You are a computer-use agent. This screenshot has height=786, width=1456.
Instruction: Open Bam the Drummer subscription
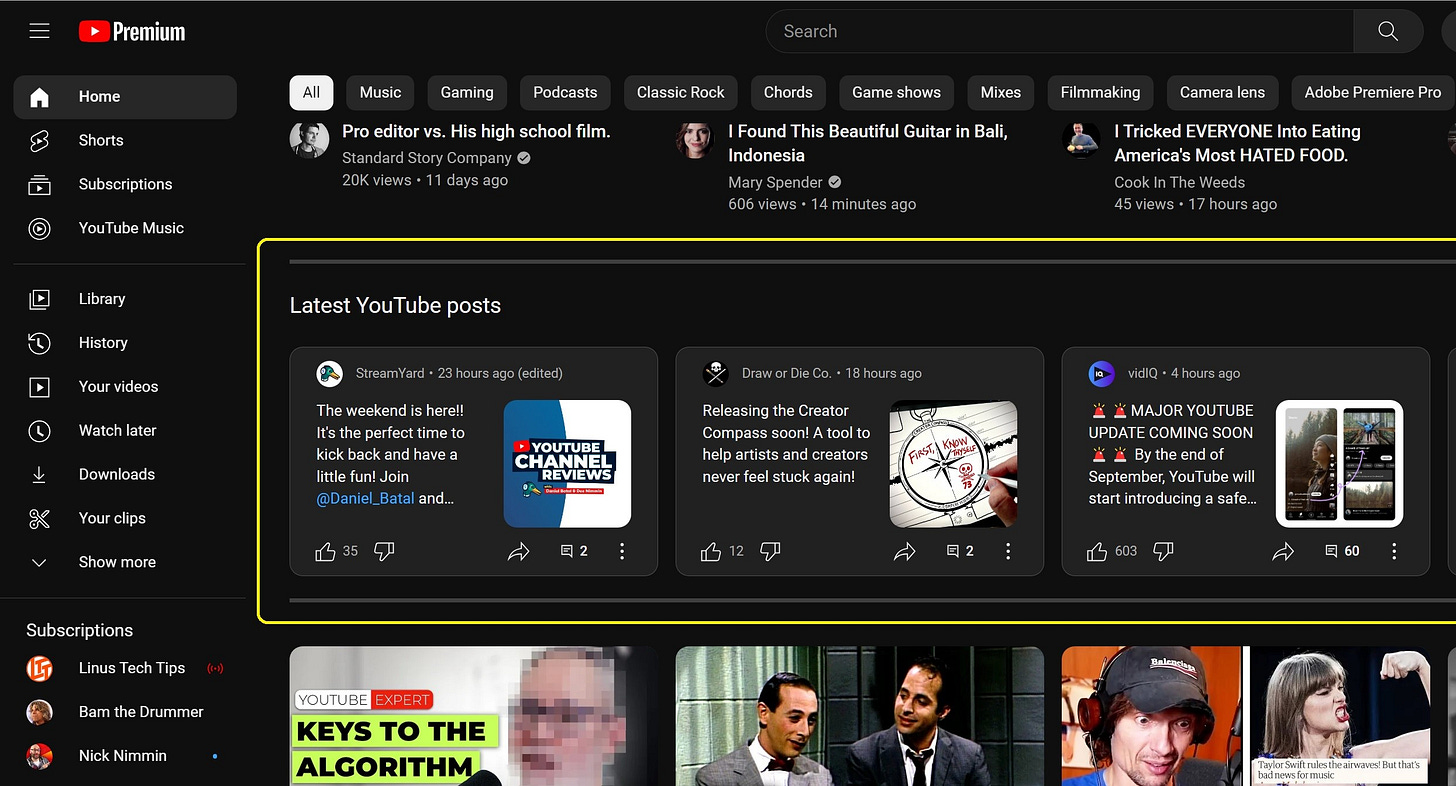point(125,712)
